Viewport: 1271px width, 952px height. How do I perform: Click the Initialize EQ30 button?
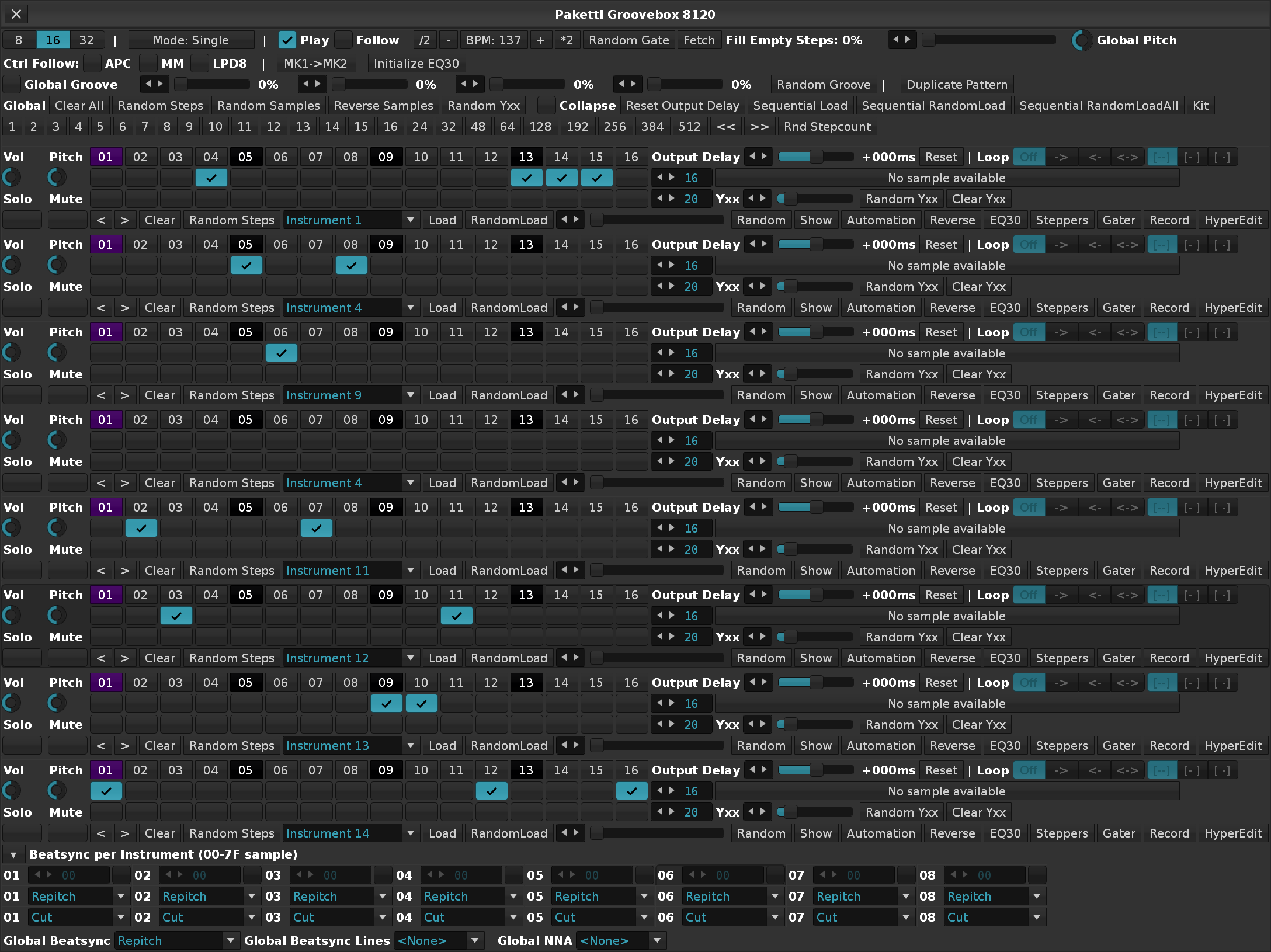coord(416,64)
